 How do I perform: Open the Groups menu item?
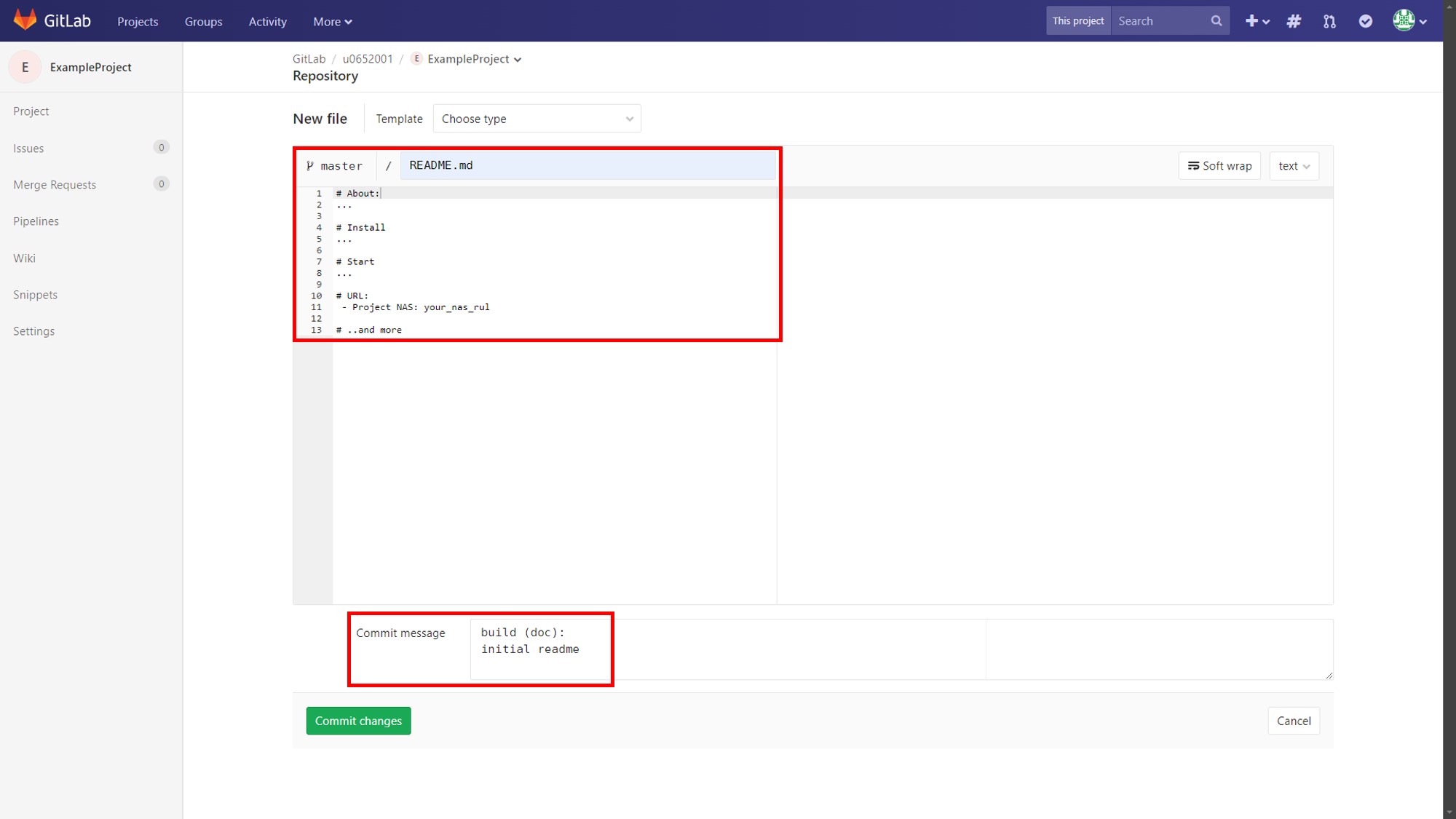point(203,22)
